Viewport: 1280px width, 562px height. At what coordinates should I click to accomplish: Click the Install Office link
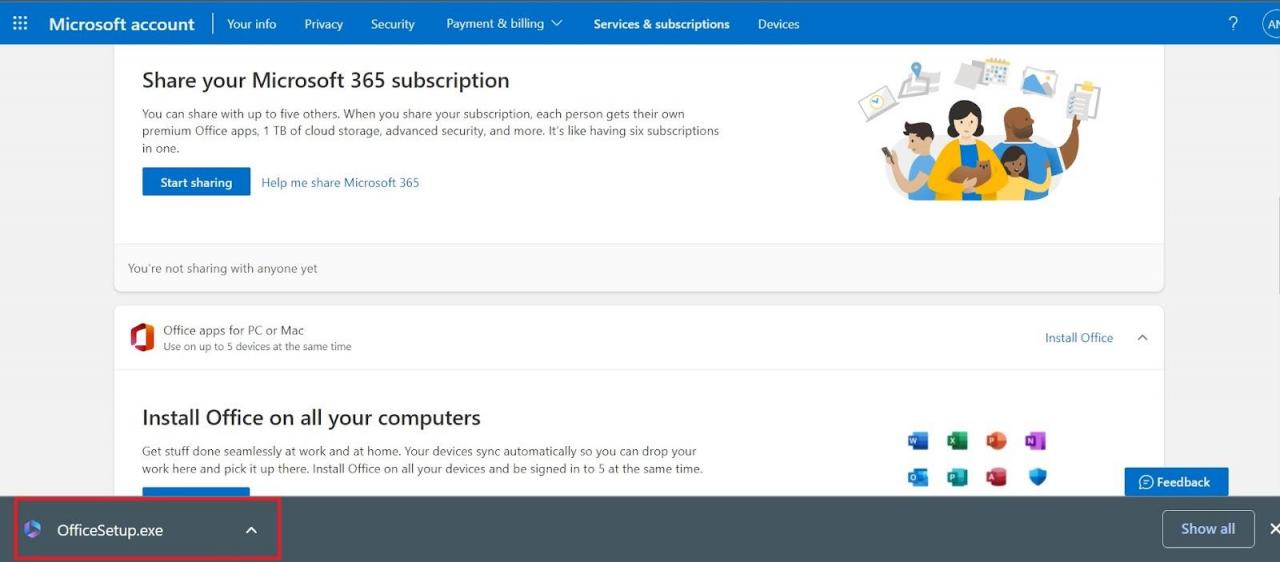tap(1079, 338)
